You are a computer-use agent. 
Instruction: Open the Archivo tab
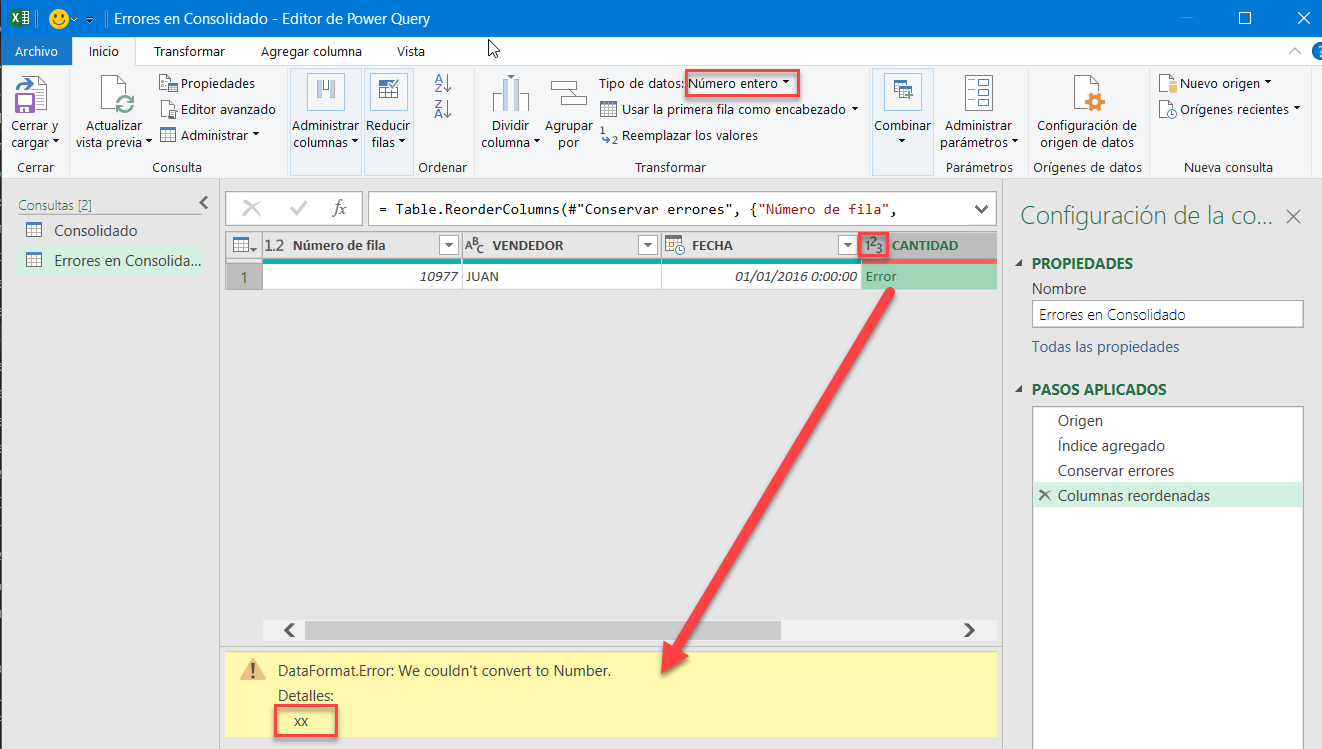coord(37,51)
